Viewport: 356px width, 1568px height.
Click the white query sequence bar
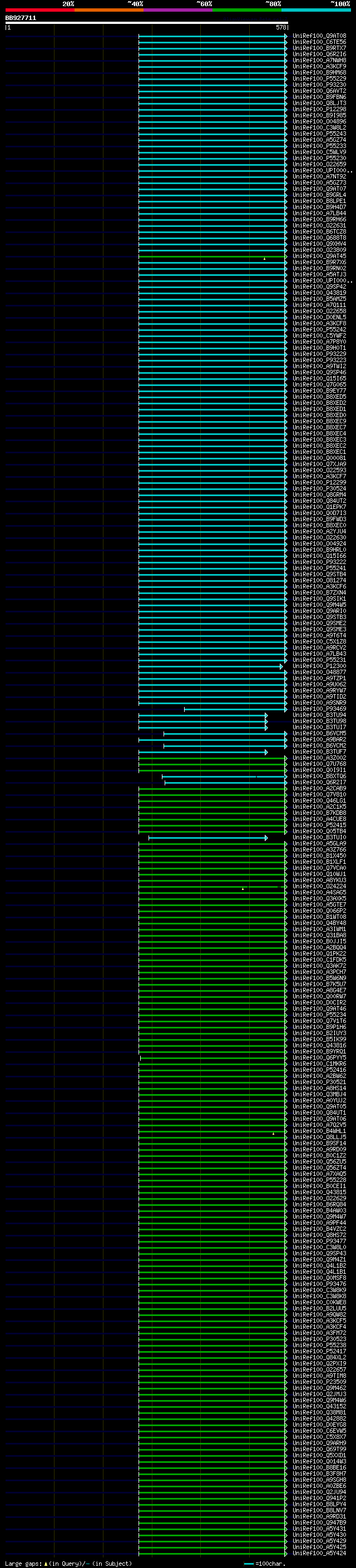pyautogui.click(x=147, y=22)
